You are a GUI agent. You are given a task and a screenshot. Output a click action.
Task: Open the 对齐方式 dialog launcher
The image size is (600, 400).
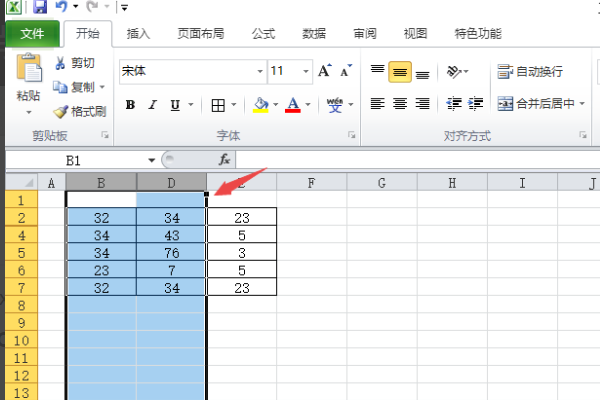click(583, 135)
